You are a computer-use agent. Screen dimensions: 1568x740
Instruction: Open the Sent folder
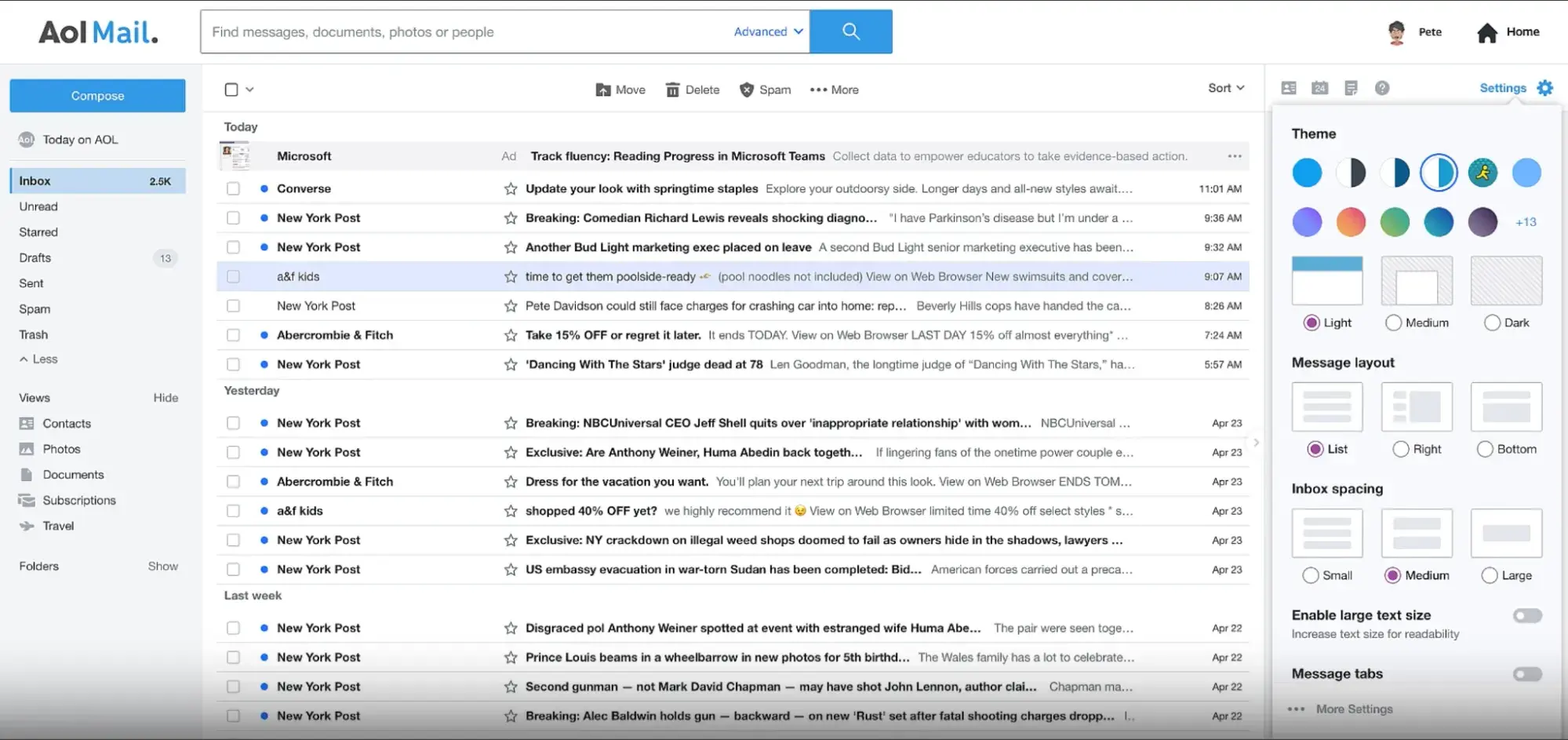pyautogui.click(x=31, y=283)
